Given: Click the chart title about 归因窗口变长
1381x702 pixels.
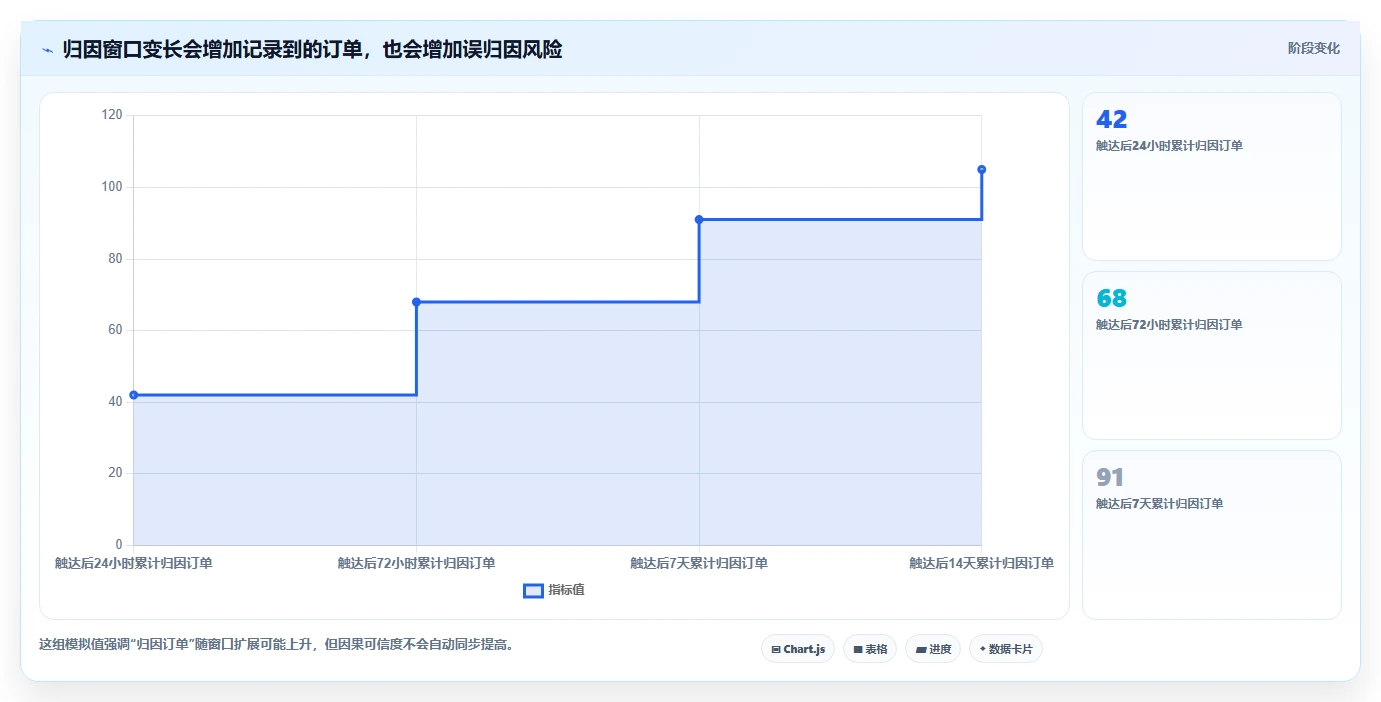Looking at the screenshot, I should click(312, 49).
